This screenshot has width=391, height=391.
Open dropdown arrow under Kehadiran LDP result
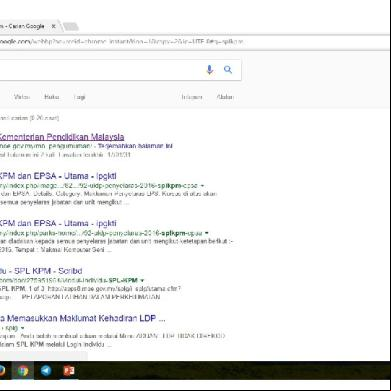click(x=23, y=328)
